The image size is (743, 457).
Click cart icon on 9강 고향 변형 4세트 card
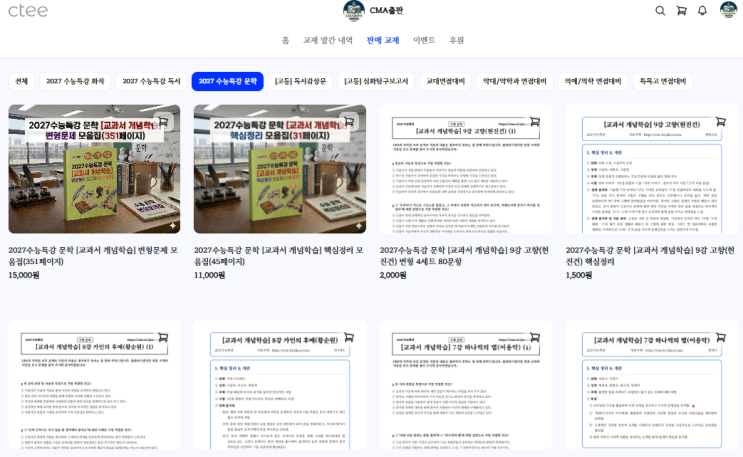coord(535,122)
